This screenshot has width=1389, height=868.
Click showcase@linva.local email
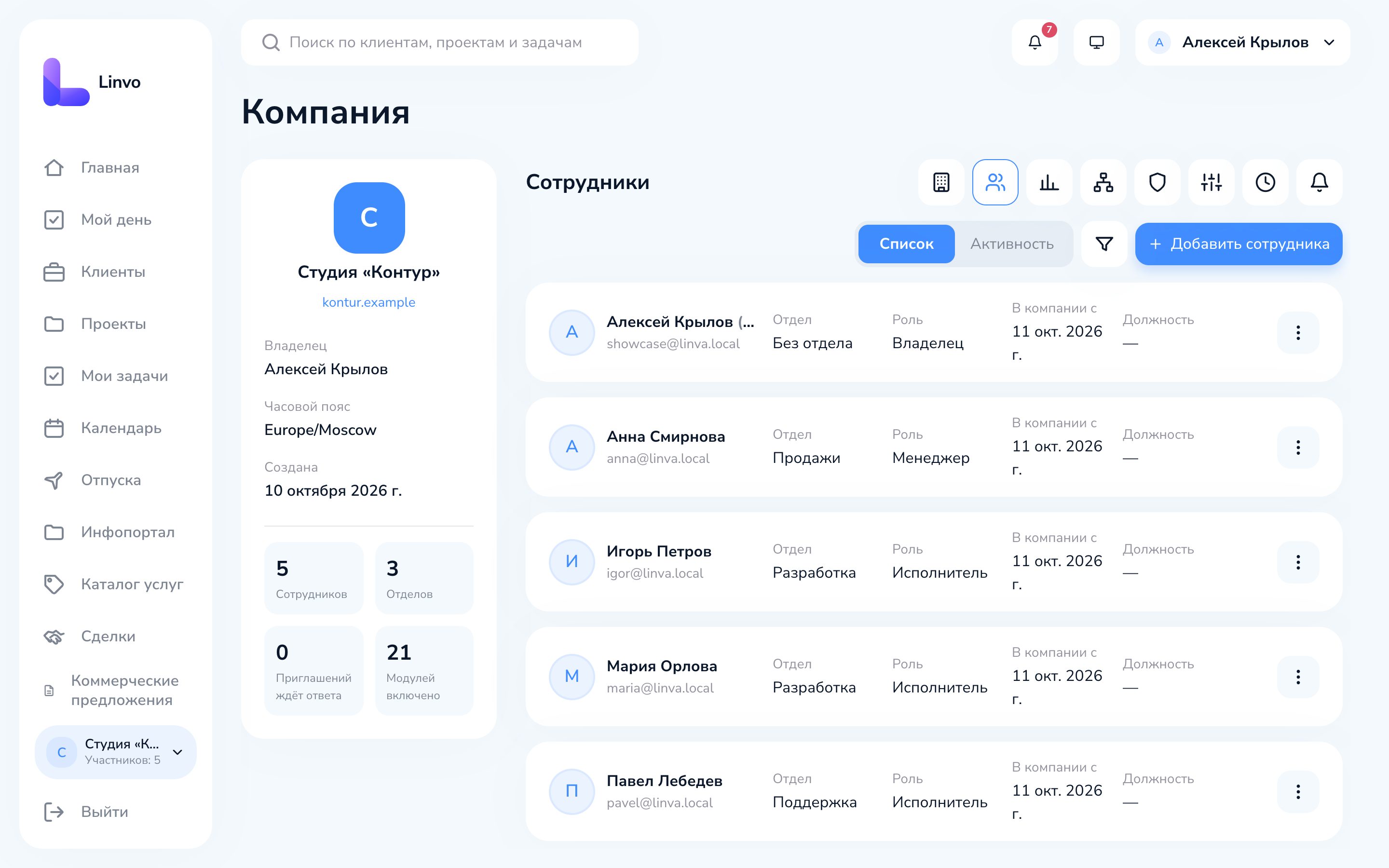(673, 344)
